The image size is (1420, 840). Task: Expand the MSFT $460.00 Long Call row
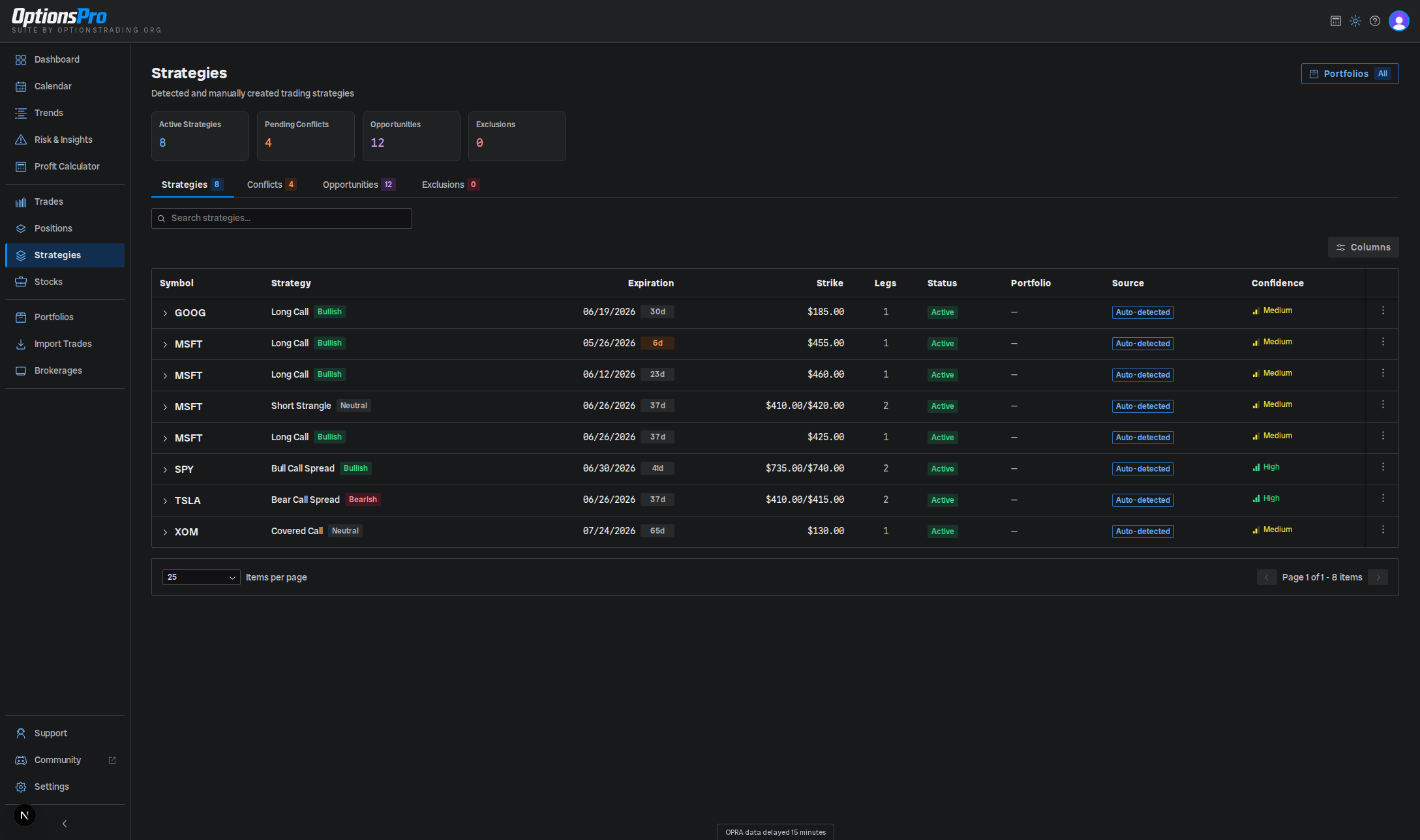pyautogui.click(x=165, y=376)
